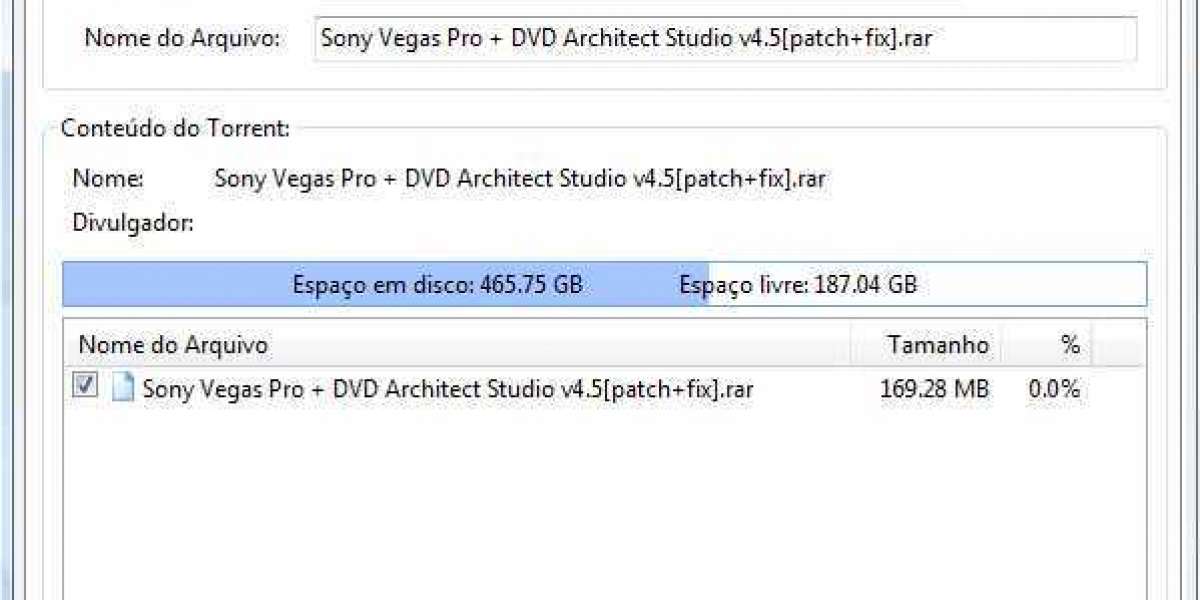The image size is (1200, 600).
Task: Click the Espaço em disco 465.75 GB bar
Action: (437, 285)
